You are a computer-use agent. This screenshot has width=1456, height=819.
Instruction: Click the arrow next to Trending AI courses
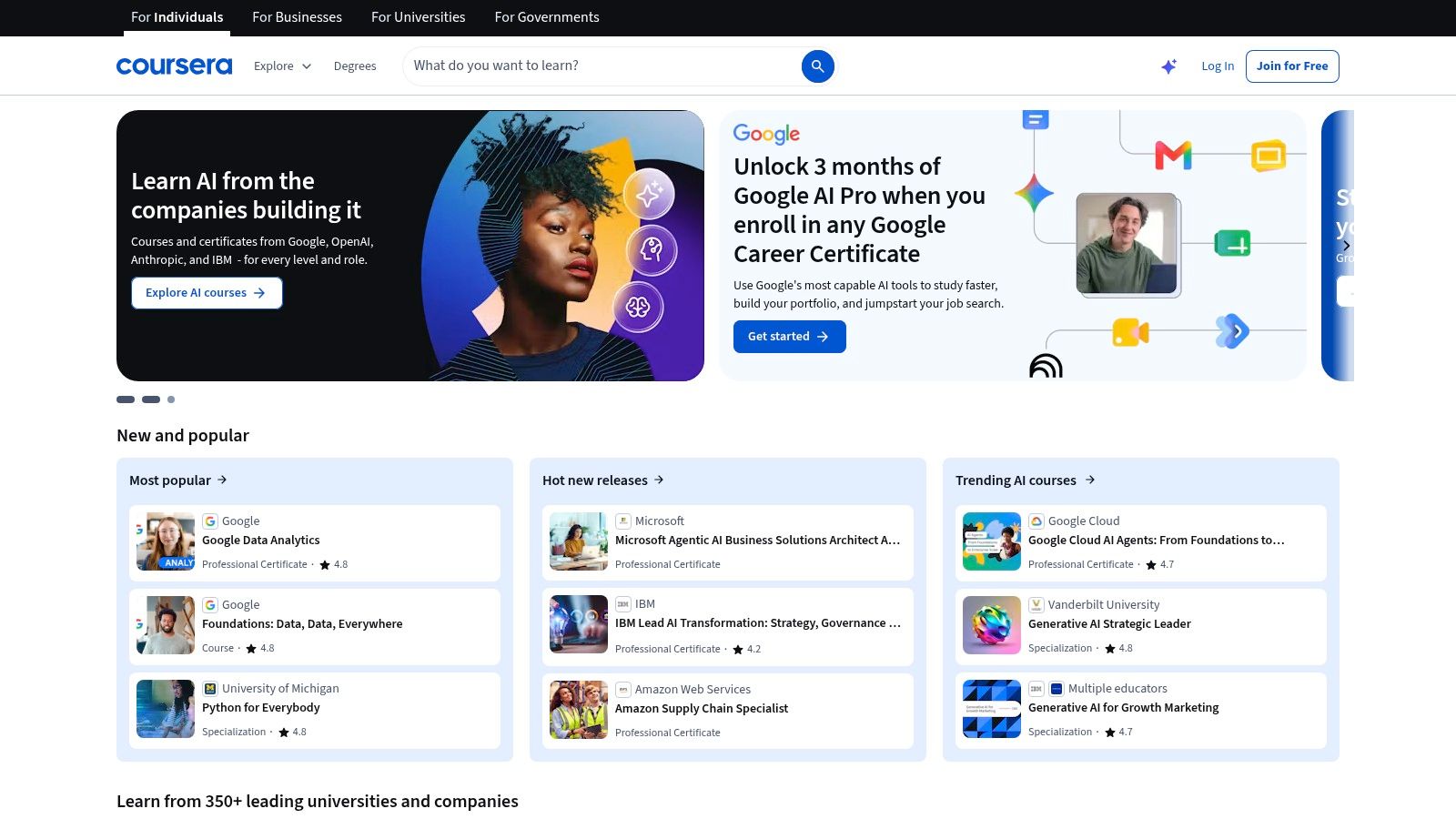1090,480
